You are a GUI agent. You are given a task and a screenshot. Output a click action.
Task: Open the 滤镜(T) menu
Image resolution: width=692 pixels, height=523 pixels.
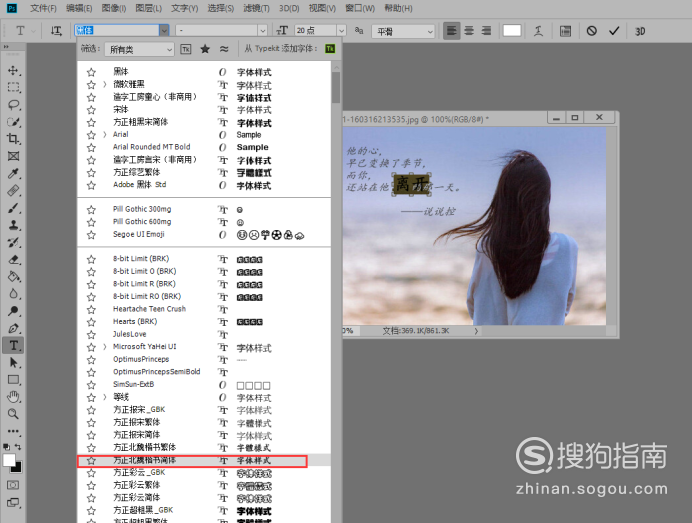(256, 8)
